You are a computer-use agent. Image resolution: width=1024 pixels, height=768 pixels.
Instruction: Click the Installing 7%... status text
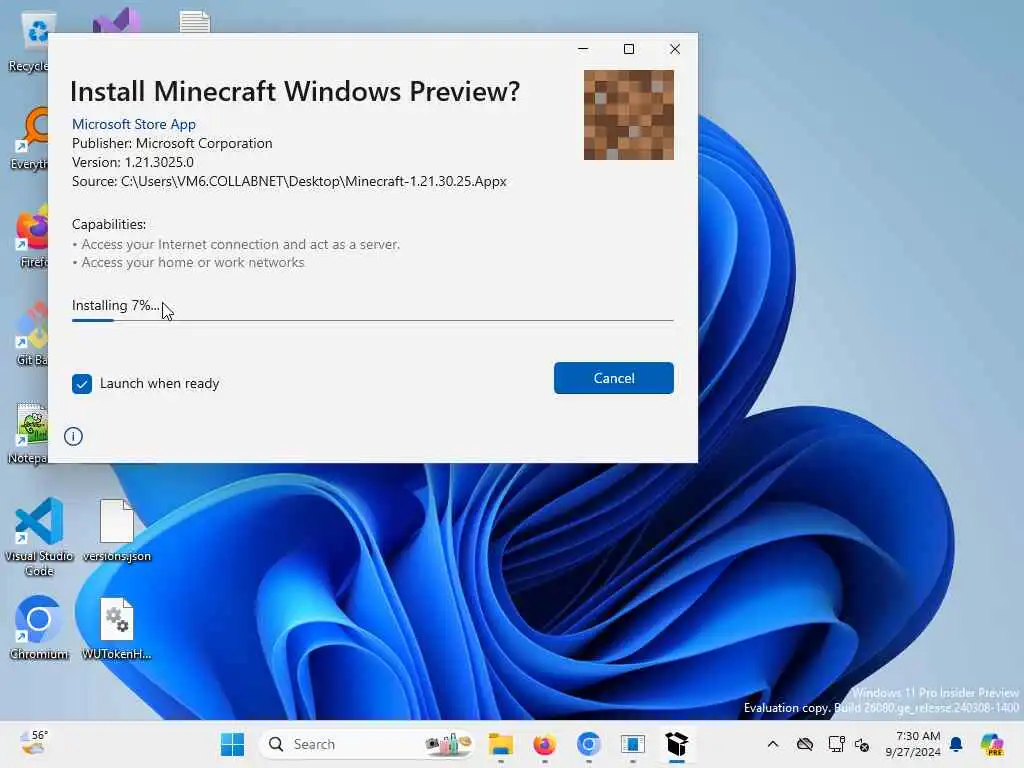(x=116, y=306)
